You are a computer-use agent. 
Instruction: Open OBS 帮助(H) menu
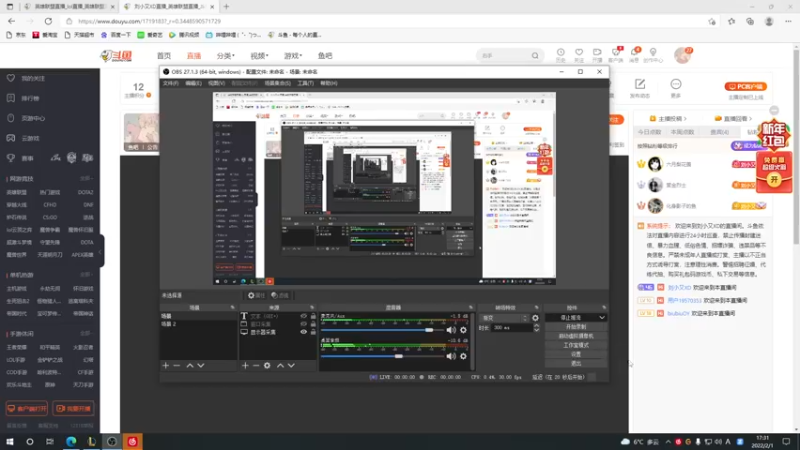coord(329,83)
